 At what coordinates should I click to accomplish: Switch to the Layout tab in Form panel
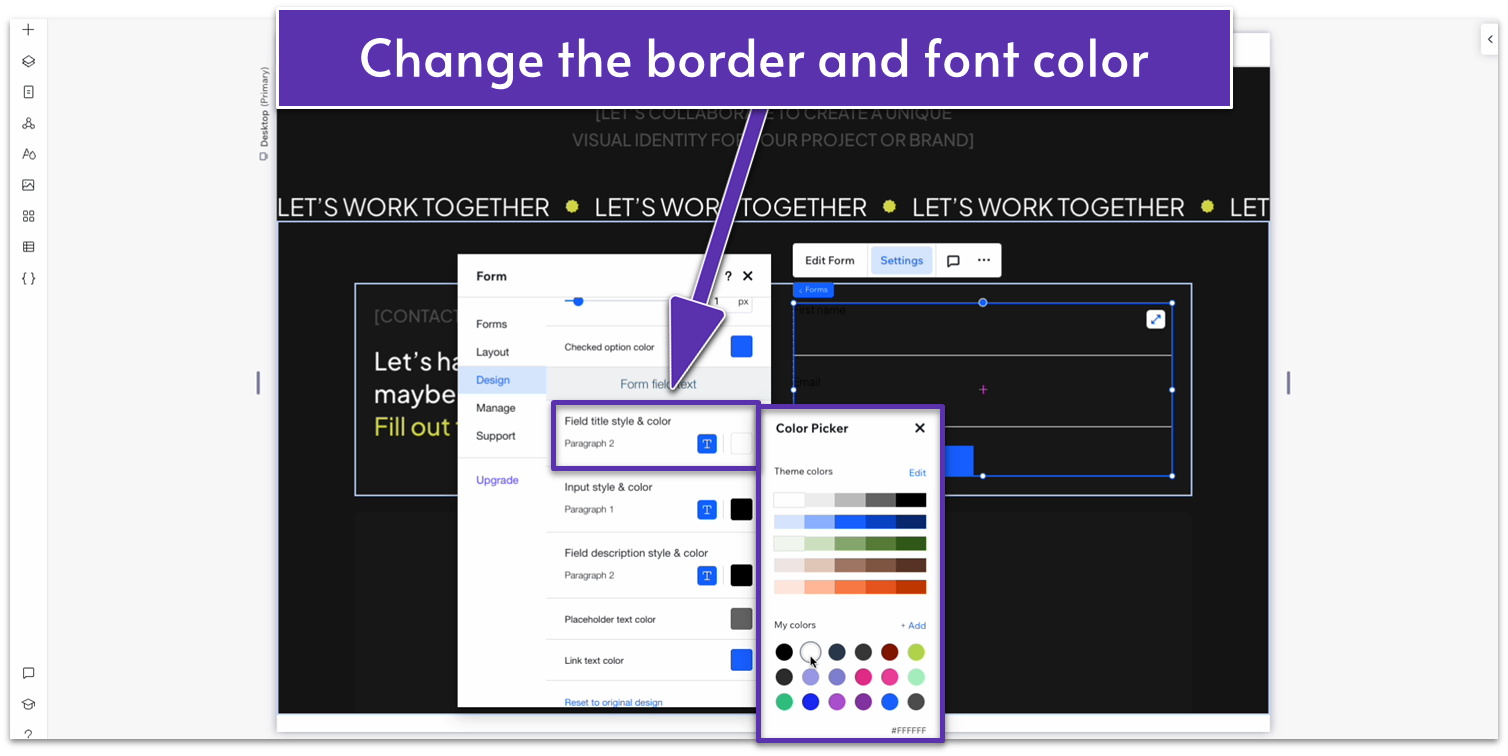pos(492,352)
